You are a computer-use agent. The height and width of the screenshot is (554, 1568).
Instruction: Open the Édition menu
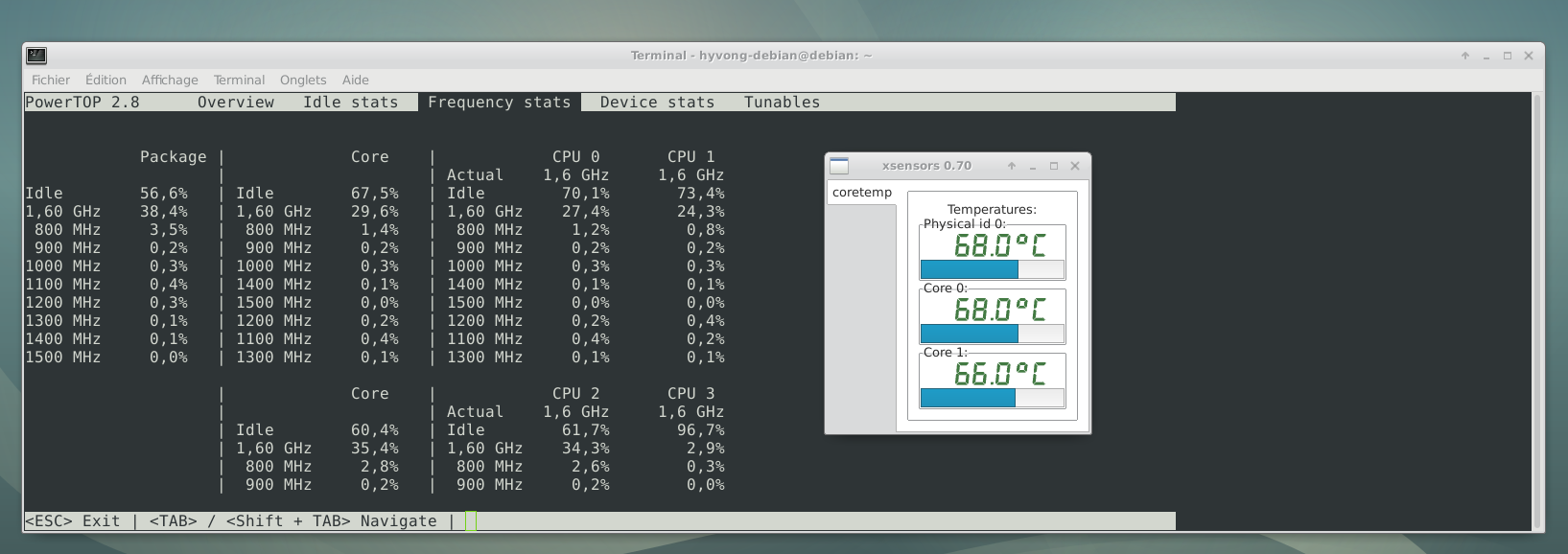tap(105, 80)
